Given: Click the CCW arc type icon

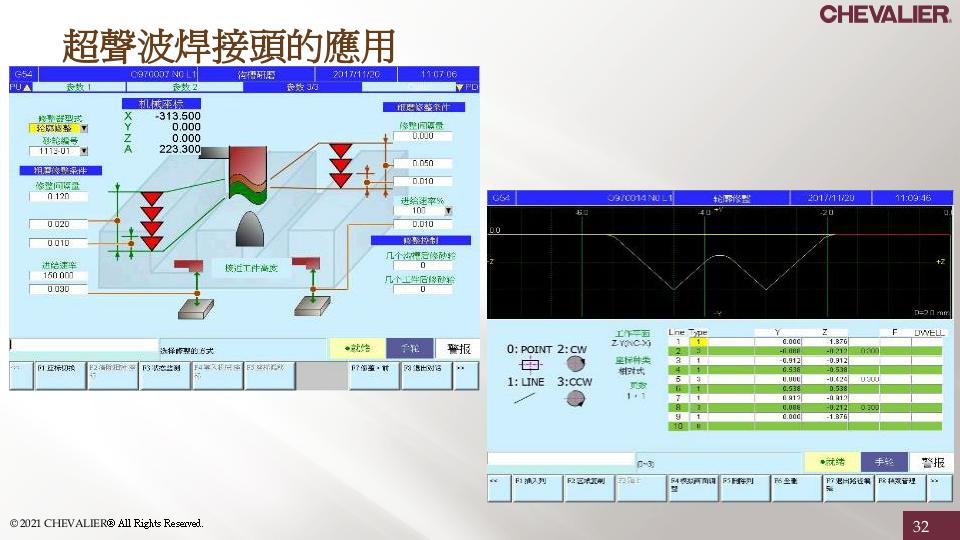Looking at the screenshot, I should (576, 398).
